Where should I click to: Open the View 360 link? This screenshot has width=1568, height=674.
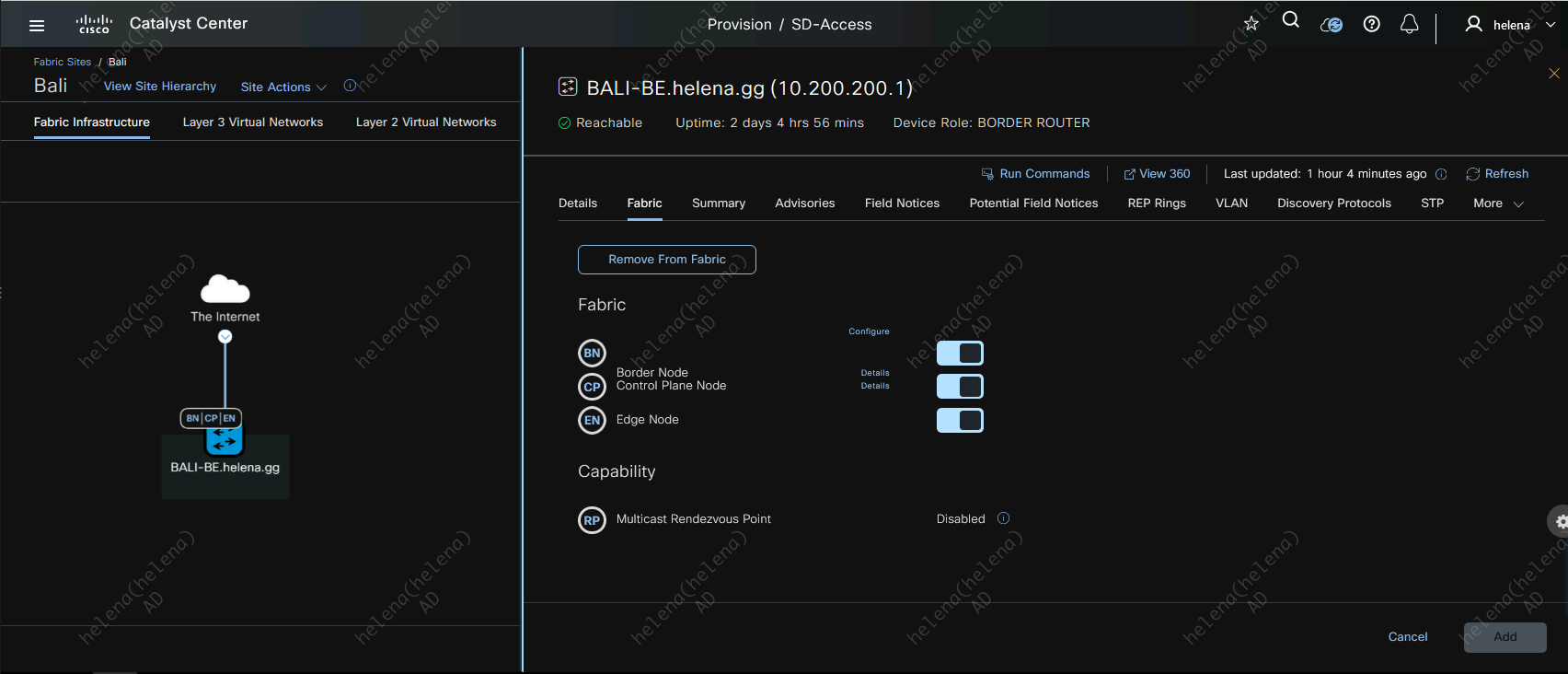coord(1157,174)
